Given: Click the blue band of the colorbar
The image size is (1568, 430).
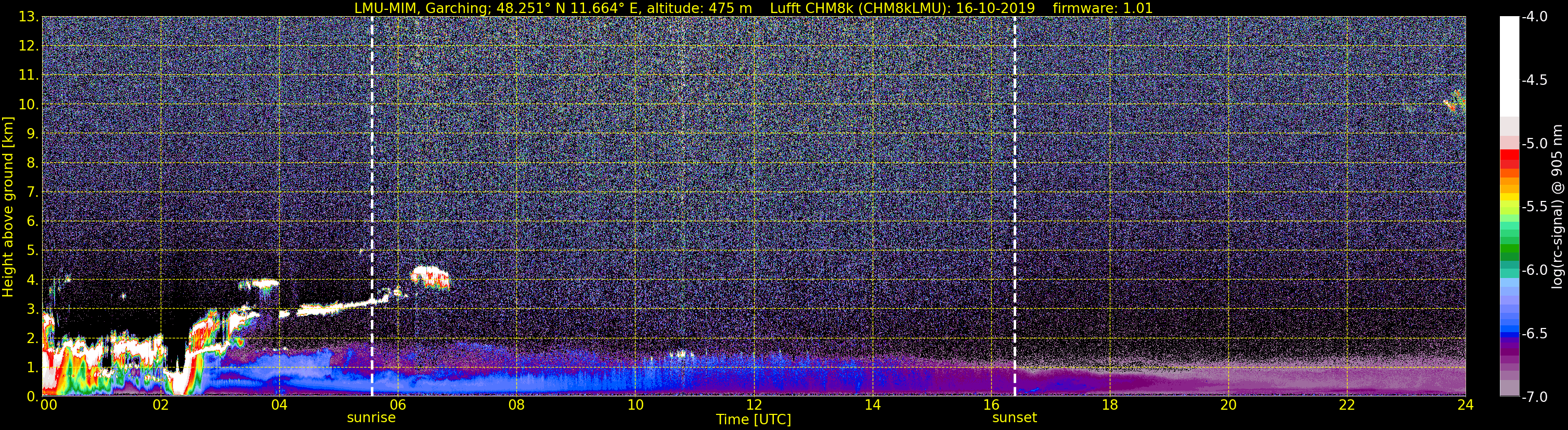Looking at the screenshot, I should [1510, 332].
